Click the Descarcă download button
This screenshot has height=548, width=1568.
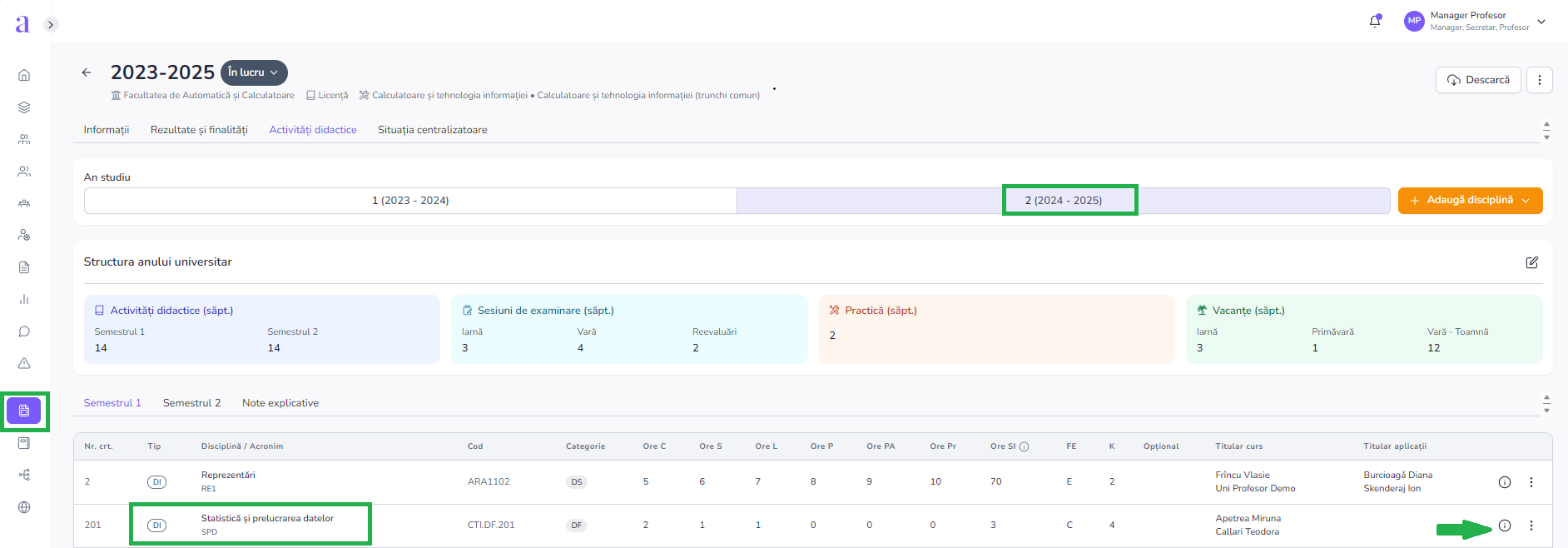1478,80
